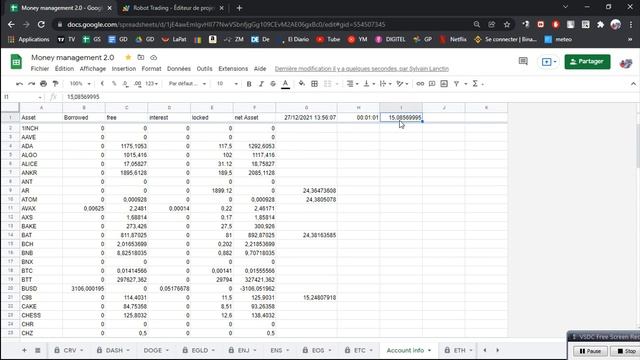
Task: Click the Stop recording button
Action: pyautogui.click(x=626, y=351)
